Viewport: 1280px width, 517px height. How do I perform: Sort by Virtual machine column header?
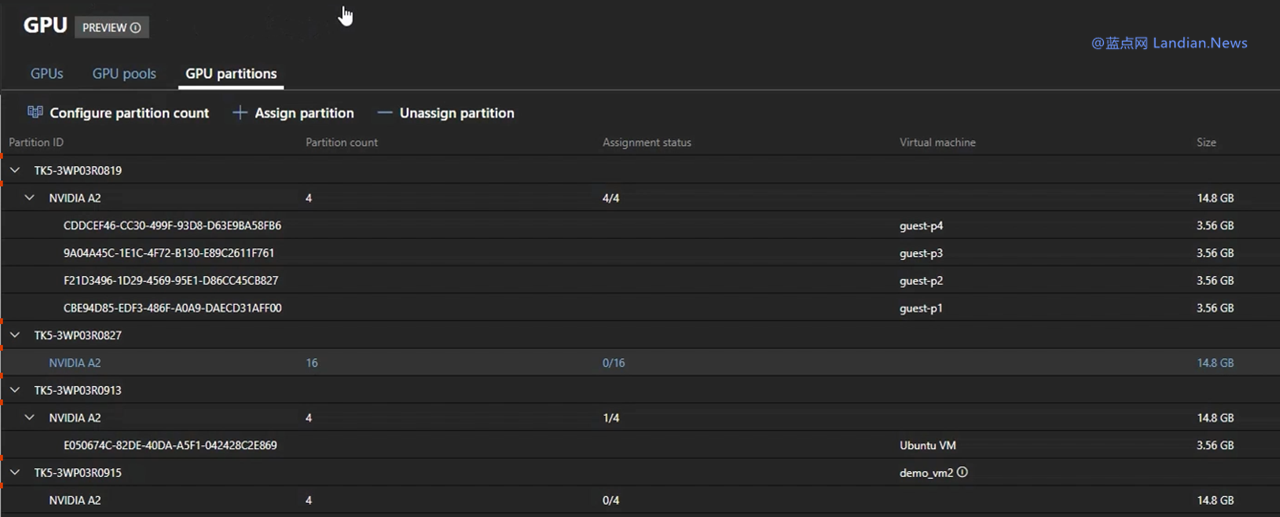tap(938, 143)
